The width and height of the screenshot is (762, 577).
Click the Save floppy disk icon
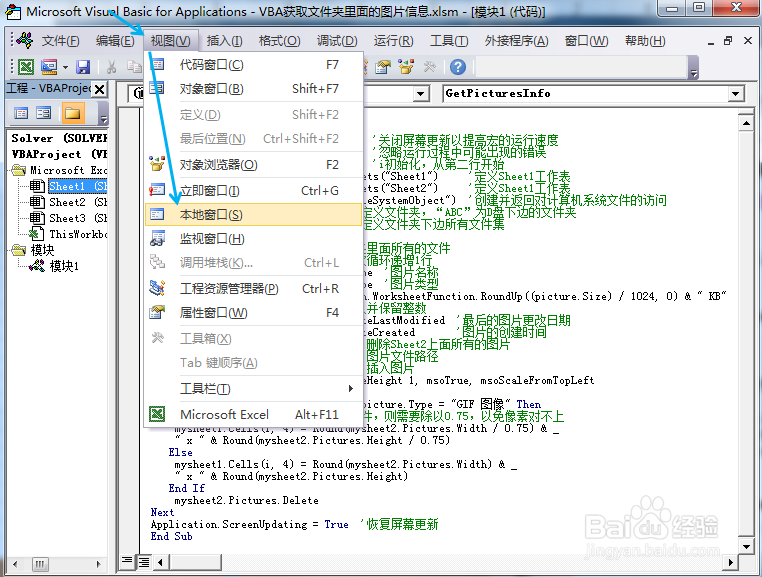[83, 67]
